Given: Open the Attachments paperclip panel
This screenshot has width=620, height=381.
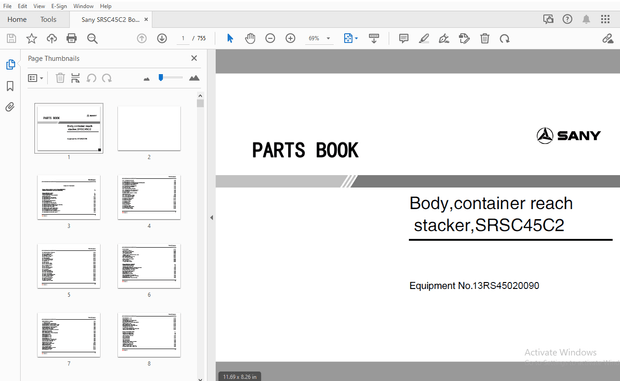Looking at the screenshot, I should tap(10, 107).
